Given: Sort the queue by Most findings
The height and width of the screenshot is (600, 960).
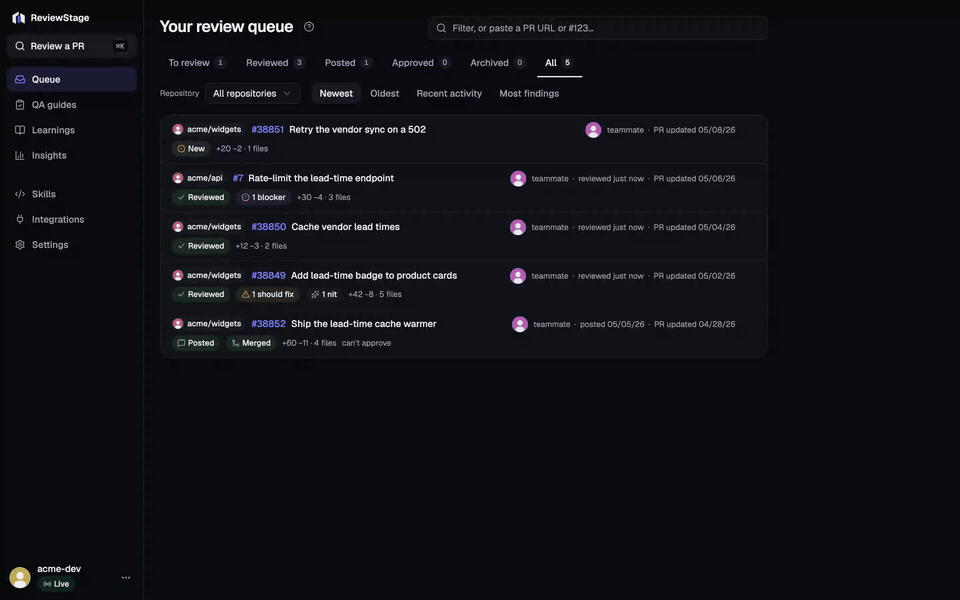Looking at the screenshot, I should [529, 94].
